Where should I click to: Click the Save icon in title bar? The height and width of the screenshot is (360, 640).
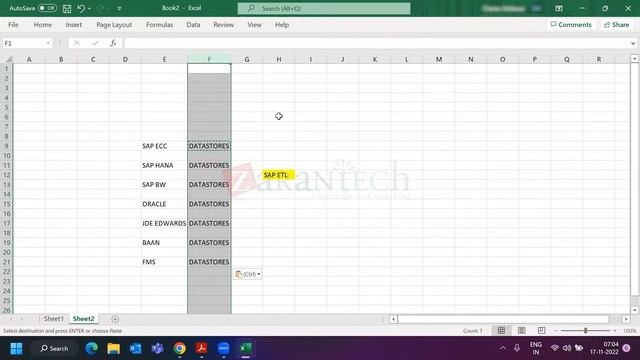[x=67, y=9]
